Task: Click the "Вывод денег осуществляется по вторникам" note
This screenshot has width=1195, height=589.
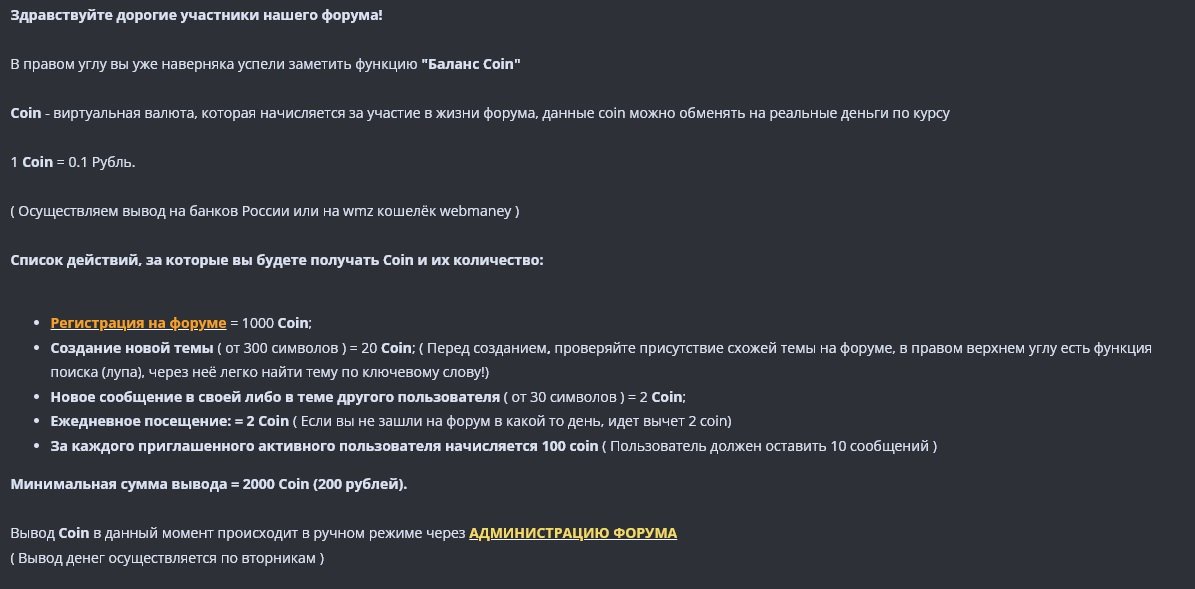Action: point(167,558)
